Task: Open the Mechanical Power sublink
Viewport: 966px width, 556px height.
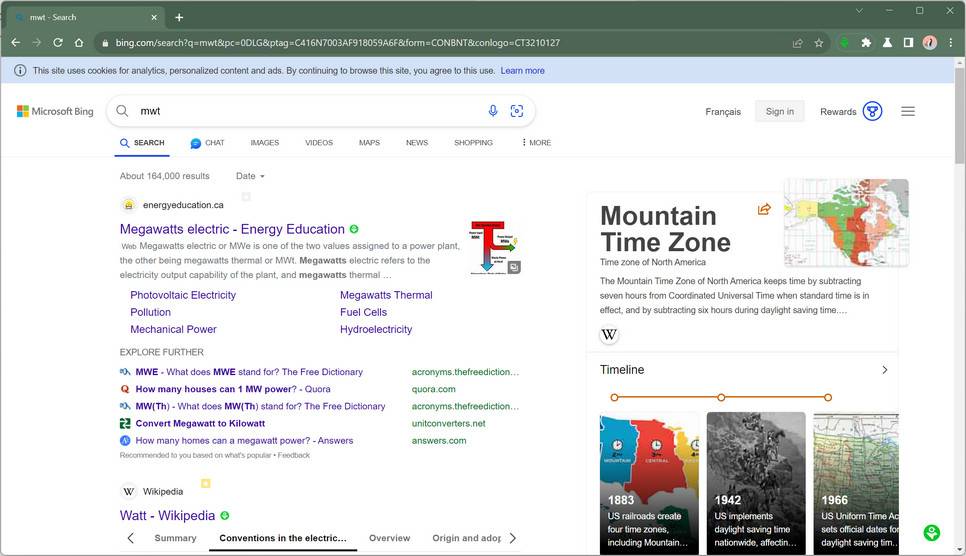Action: pyautogui.click(x=173, y=330)
